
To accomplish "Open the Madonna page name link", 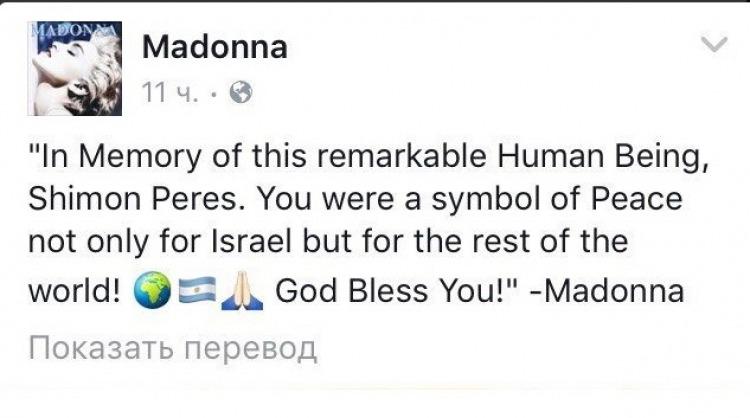I will coord(215,47).
